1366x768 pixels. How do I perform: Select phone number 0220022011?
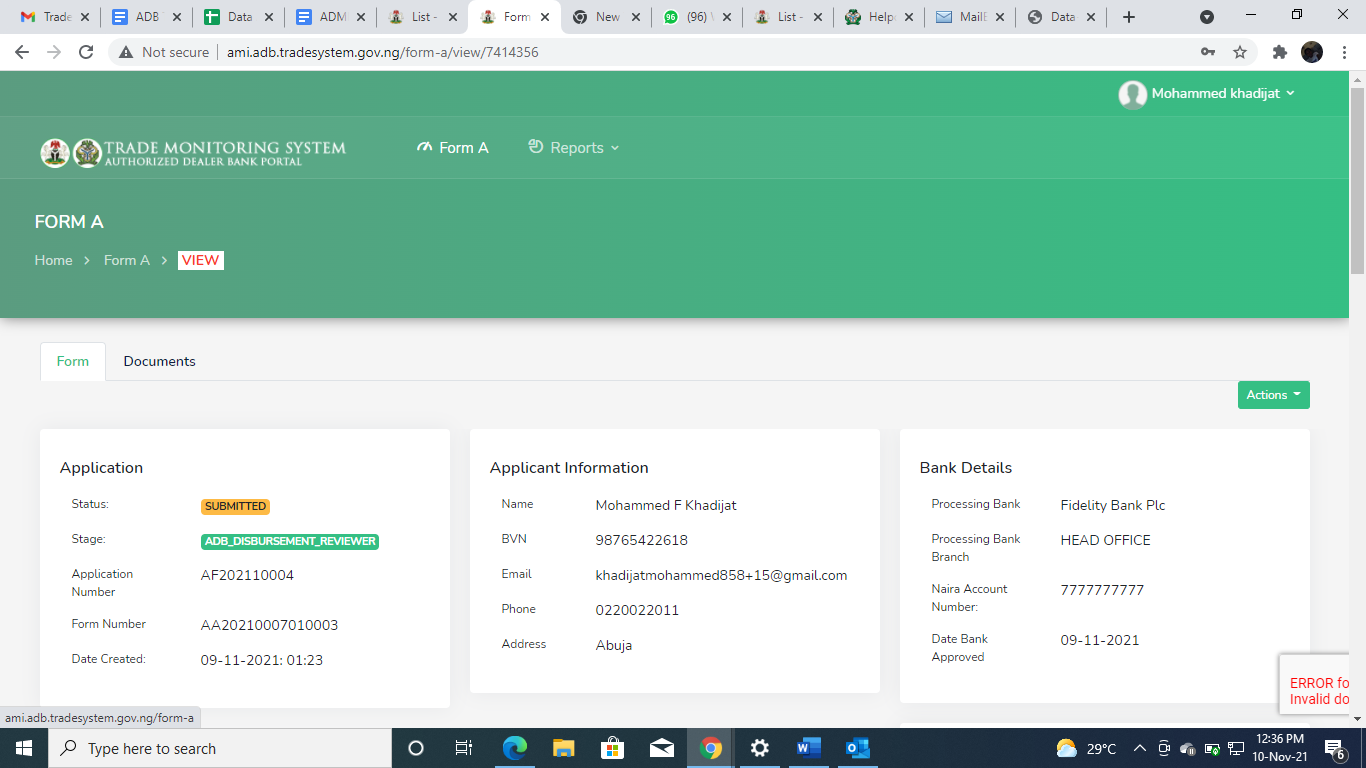(637, 610)
